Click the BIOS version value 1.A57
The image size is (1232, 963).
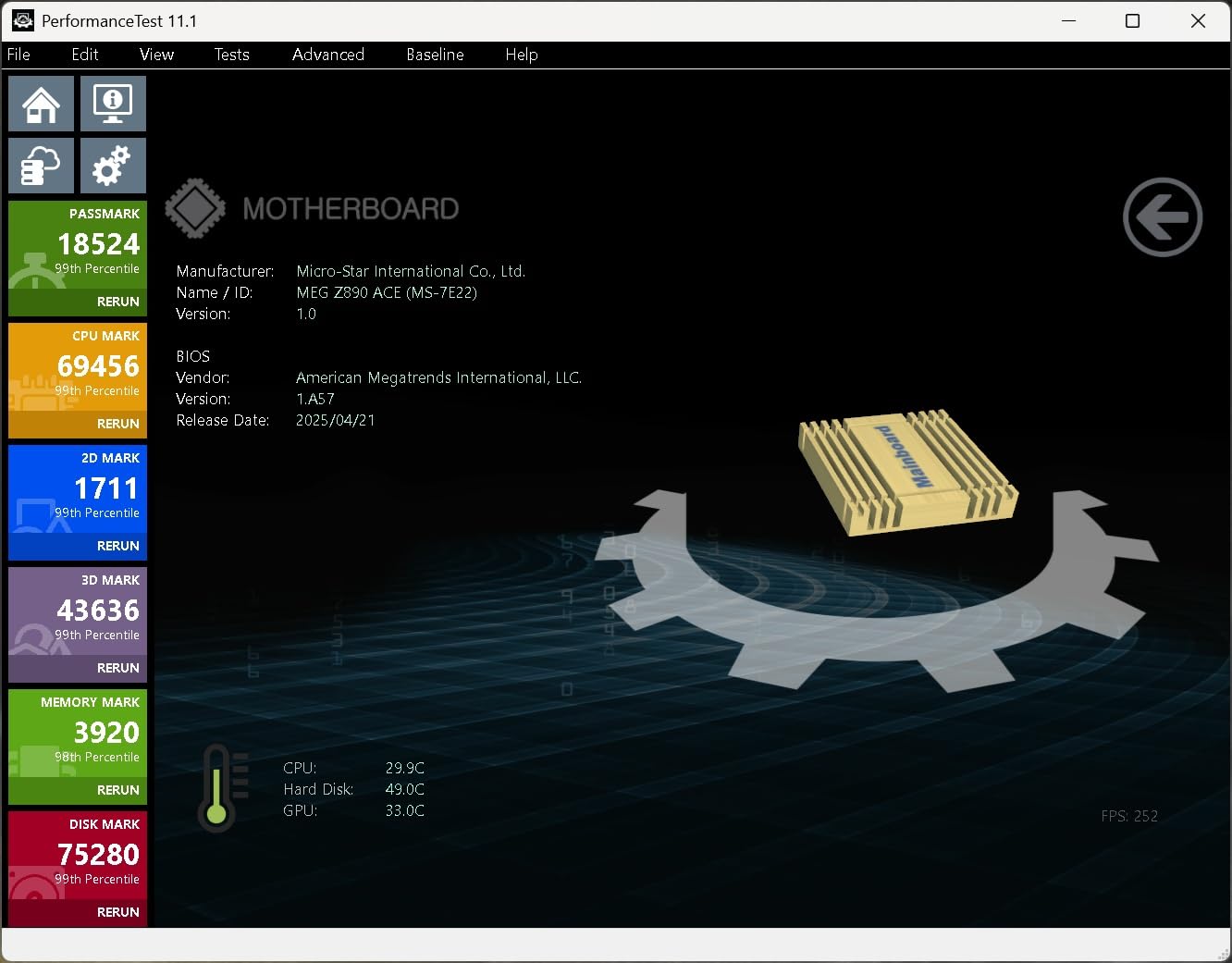pos(315,399)
